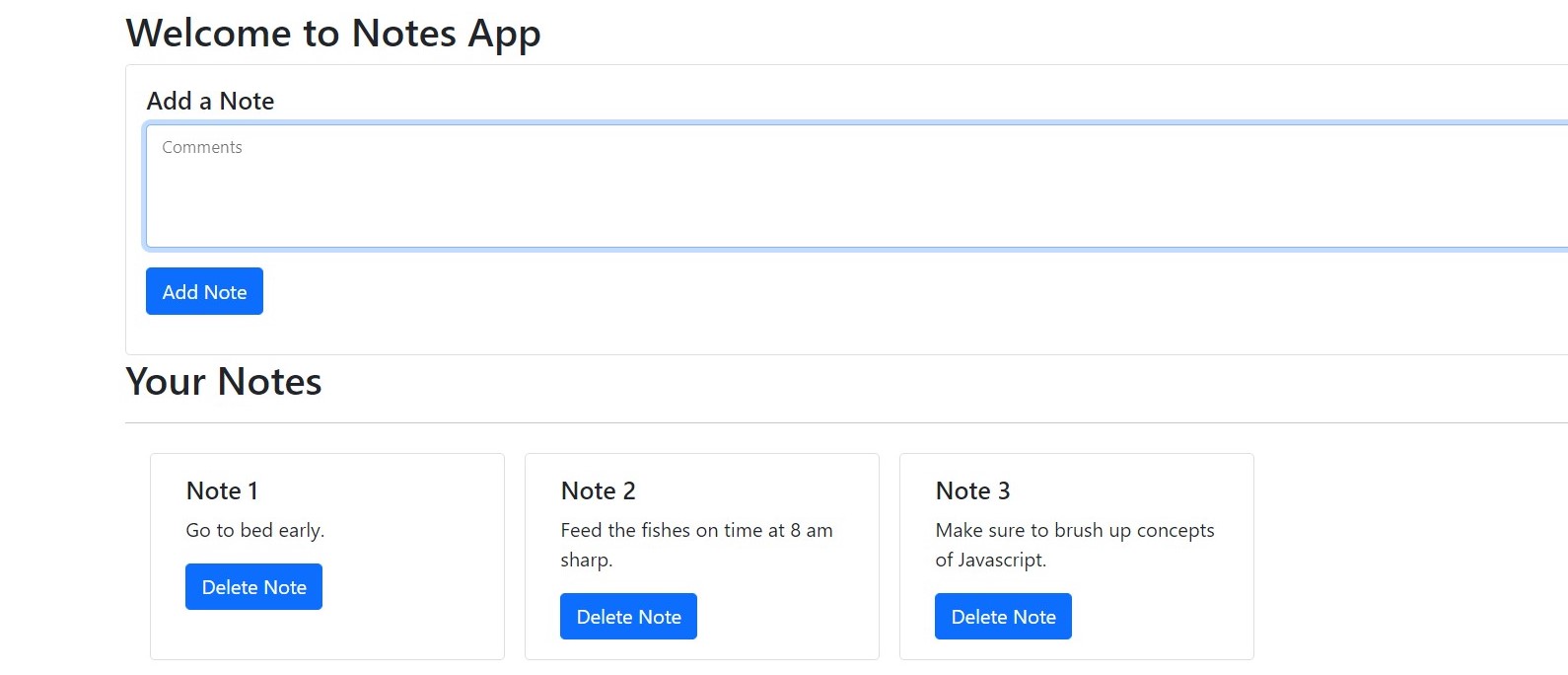
Task: Click the word 'sharp.' in Note 2
Action: (x=587, y=560)
